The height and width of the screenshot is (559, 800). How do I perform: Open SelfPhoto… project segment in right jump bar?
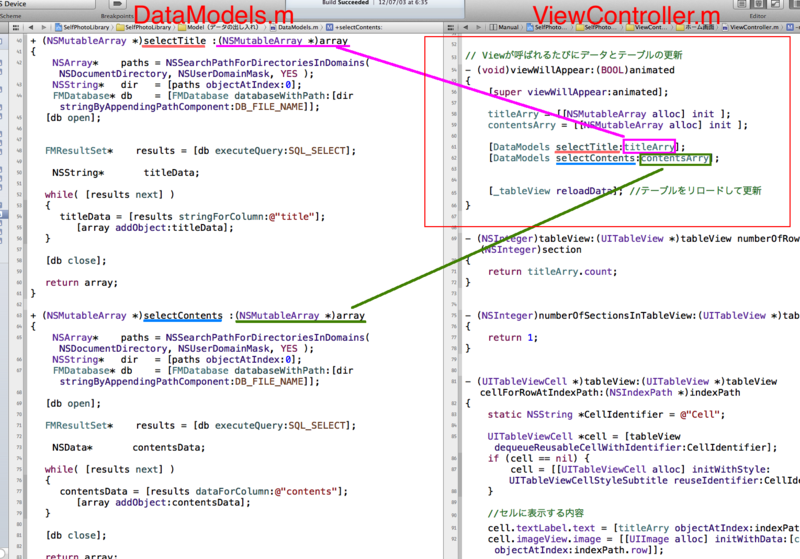pos(548,27)
